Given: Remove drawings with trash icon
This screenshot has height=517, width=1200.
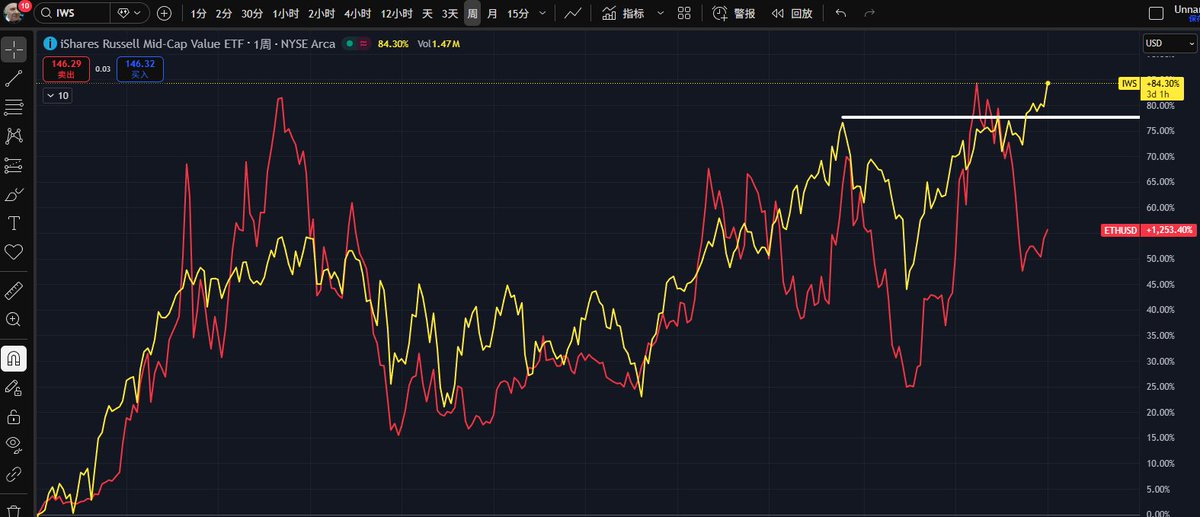Looking at the screenshot, I should pyautogui.click(x=14, y=509).
